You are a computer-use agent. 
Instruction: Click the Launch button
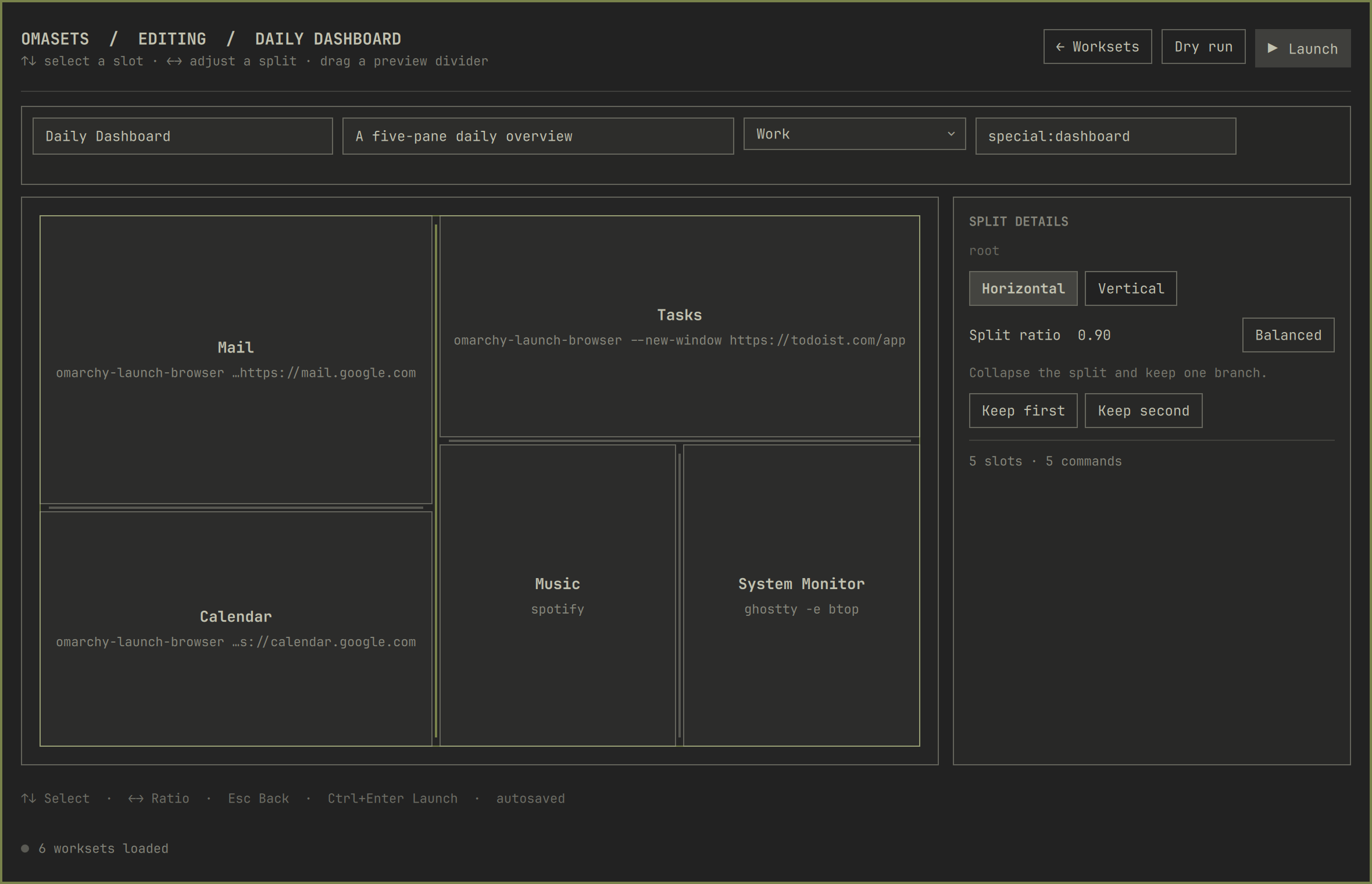pos(1302,48)
